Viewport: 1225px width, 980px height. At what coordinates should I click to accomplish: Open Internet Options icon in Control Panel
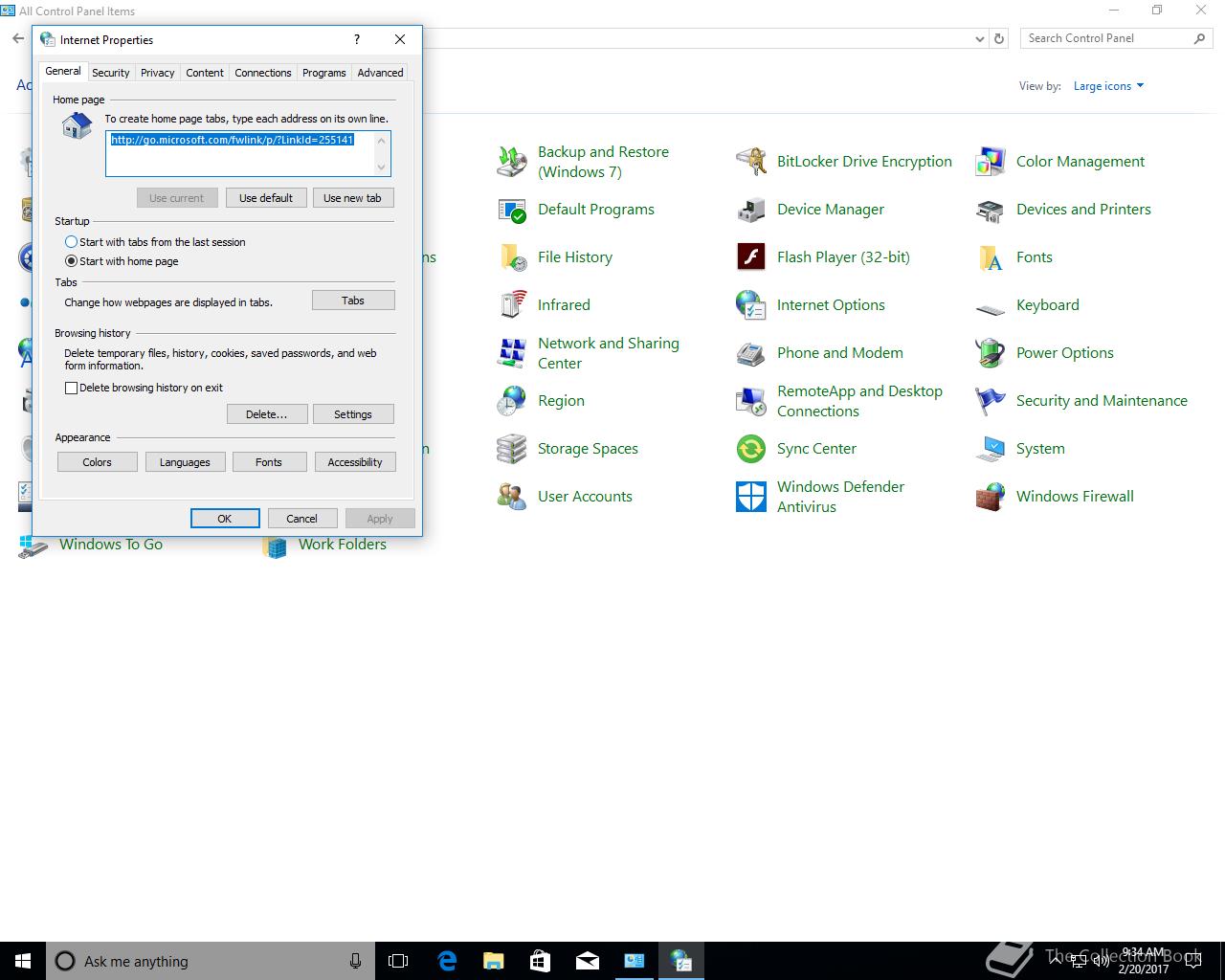pos(751,305)
